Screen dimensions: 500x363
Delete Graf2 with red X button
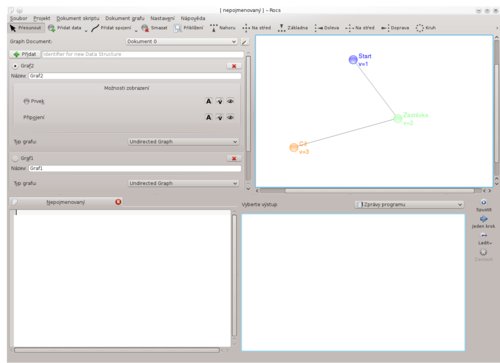tap(234, 66)
